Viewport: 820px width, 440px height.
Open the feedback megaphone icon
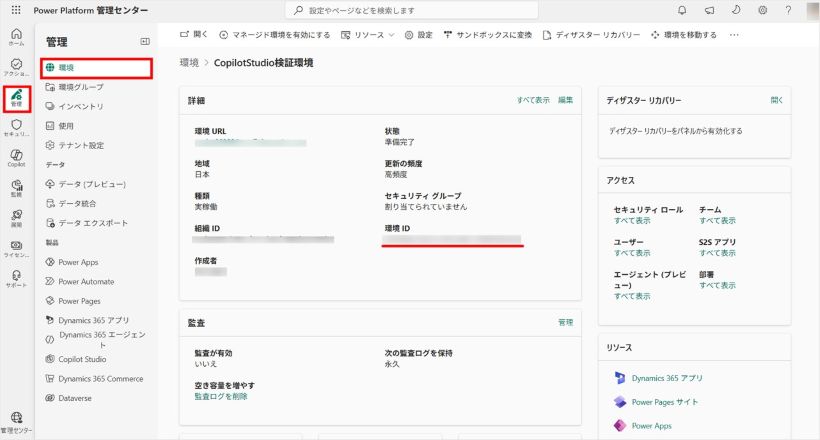point(709,10)
